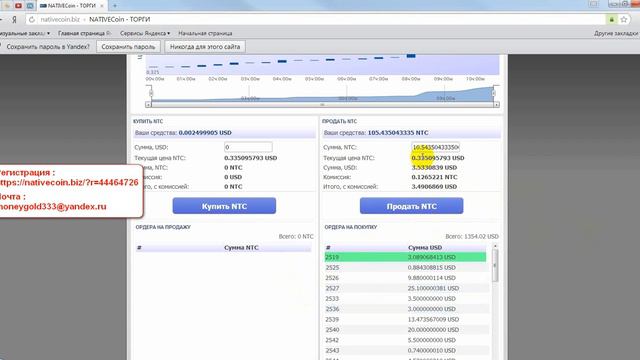
Task: Click the Сумма USD column header
Action: point(425,248)
